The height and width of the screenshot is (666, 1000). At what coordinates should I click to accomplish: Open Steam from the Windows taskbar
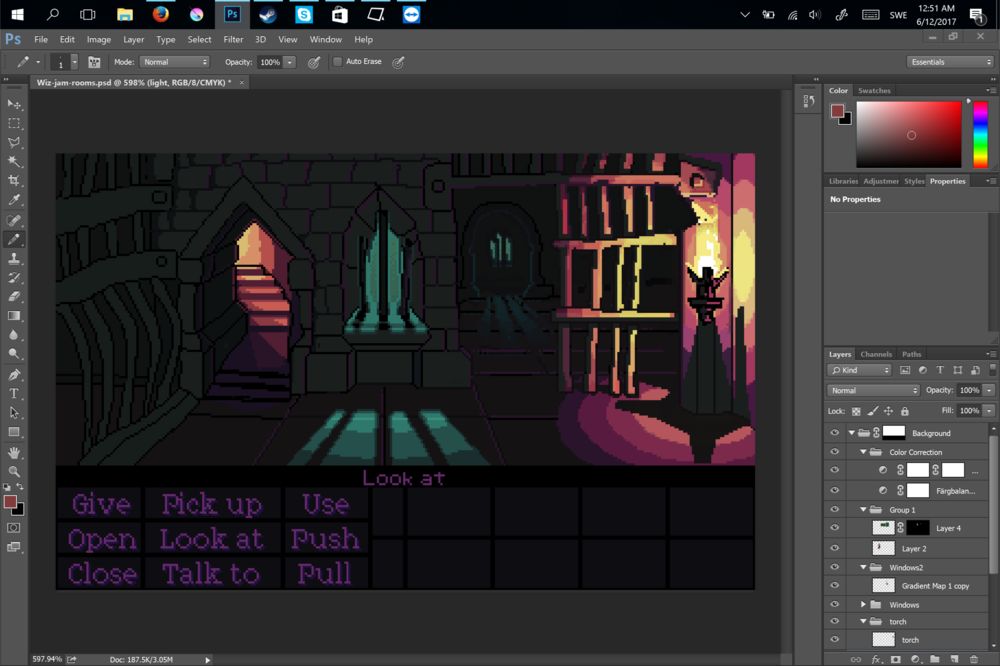point(267,15)
